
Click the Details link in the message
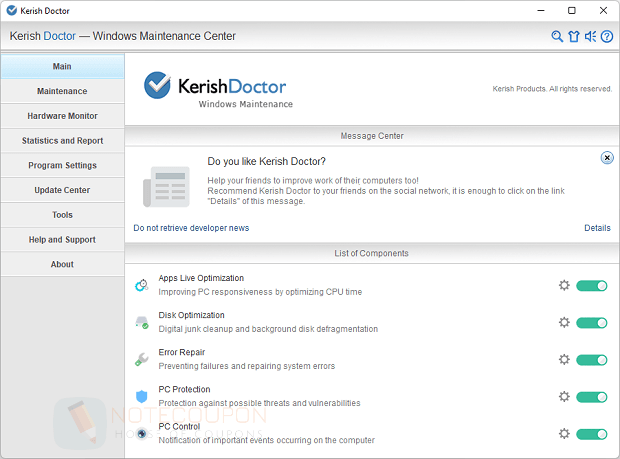[597, 228]
